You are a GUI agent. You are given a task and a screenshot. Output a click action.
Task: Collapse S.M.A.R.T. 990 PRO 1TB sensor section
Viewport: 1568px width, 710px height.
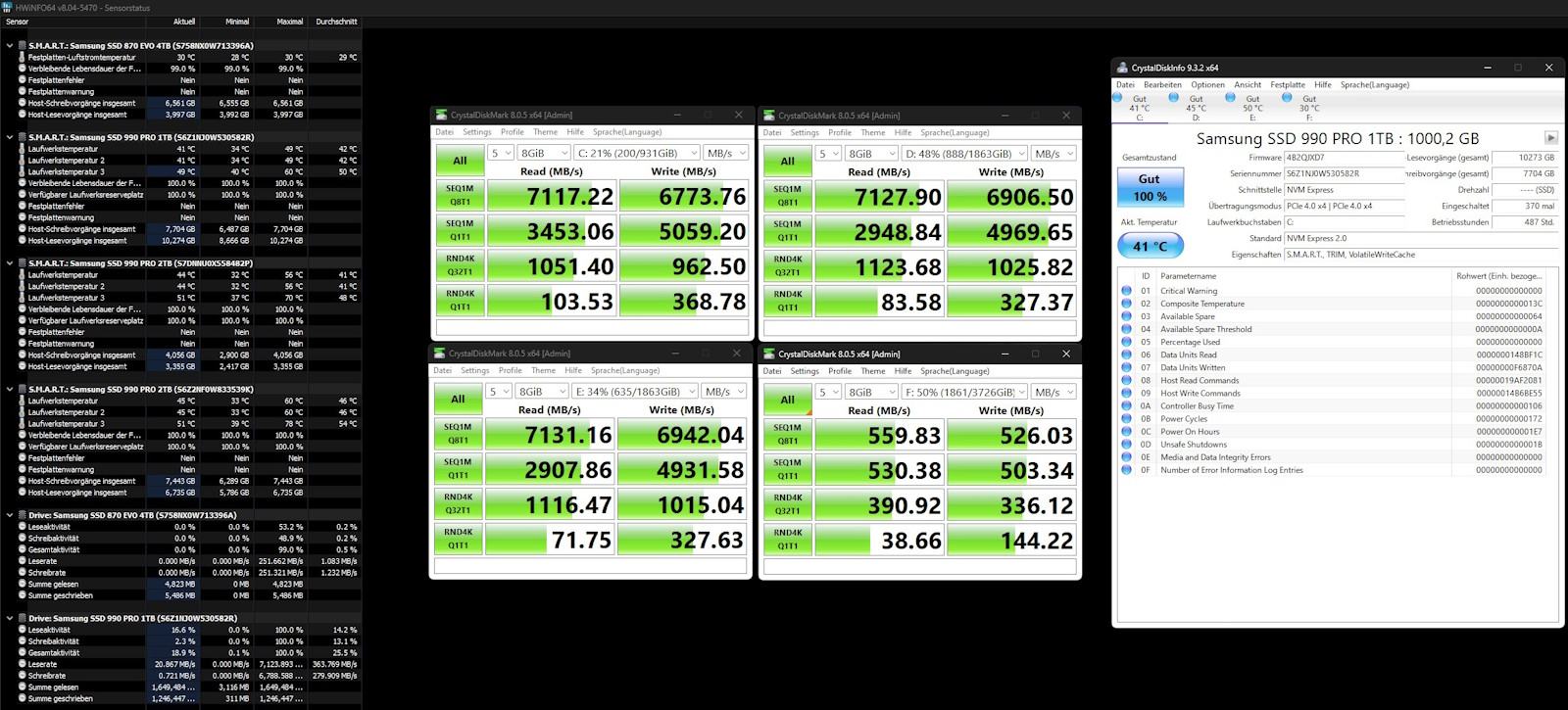coord(10,137)
